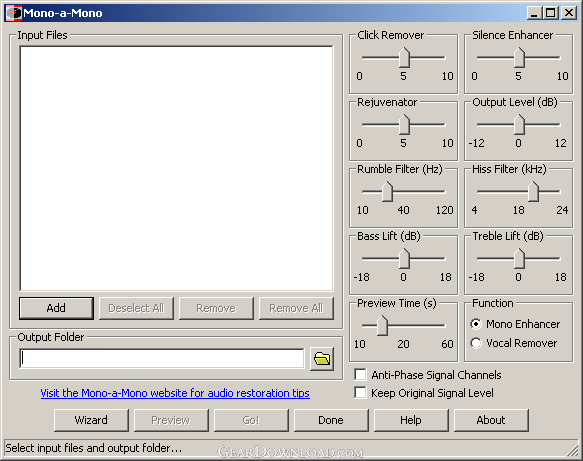Open the output folder browse icon
This screenshot has width=583, height=461.
pos(322,359)
